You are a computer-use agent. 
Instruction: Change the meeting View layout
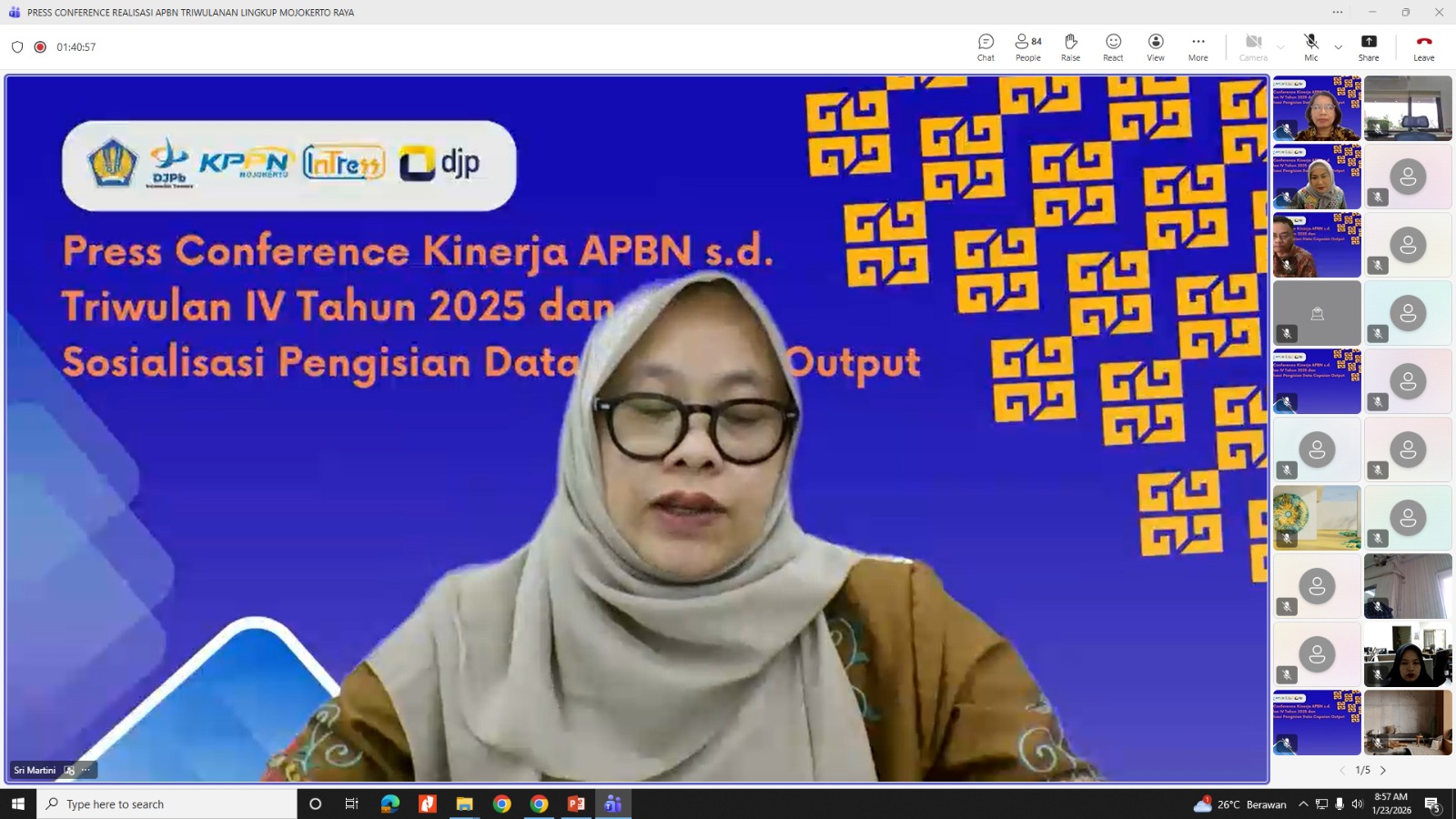click(x=1156, y=47)
